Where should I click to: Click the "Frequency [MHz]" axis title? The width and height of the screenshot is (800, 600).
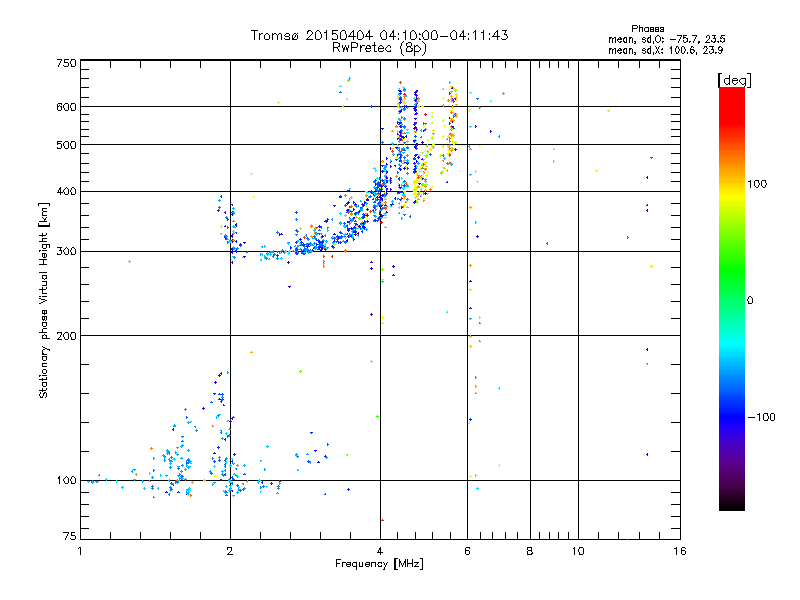379,564
